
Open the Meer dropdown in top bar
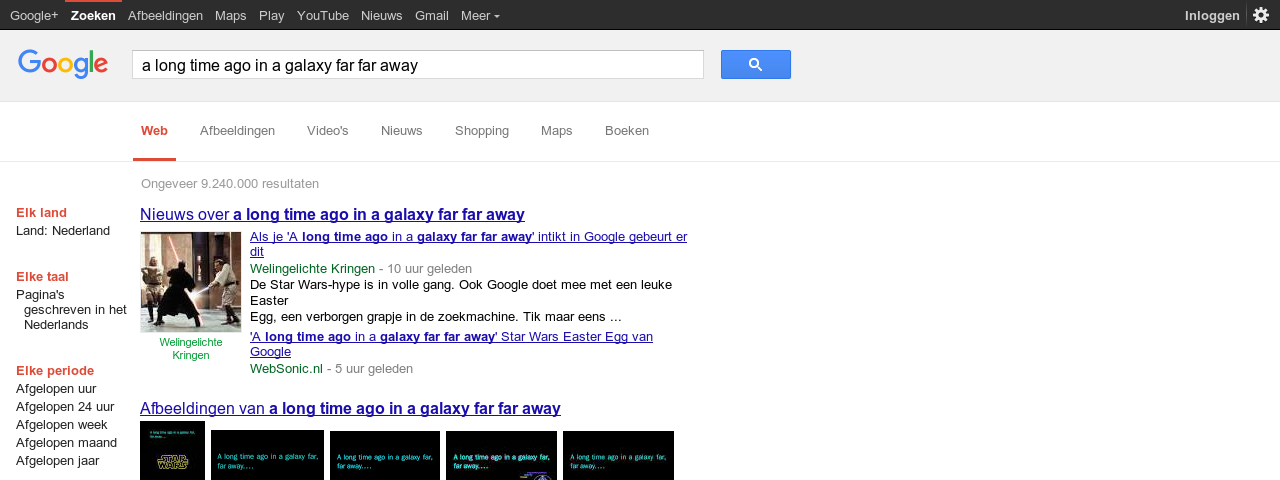pyautogui.click(x=480, y=15)
